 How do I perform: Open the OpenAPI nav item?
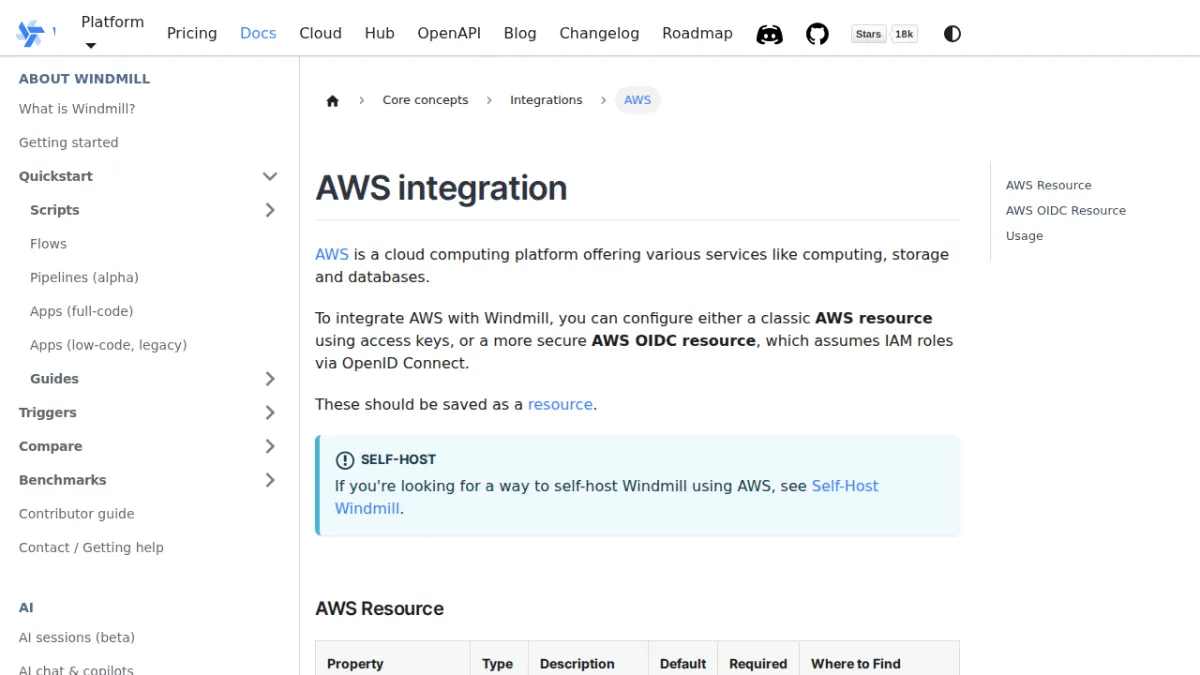[449, 33]
